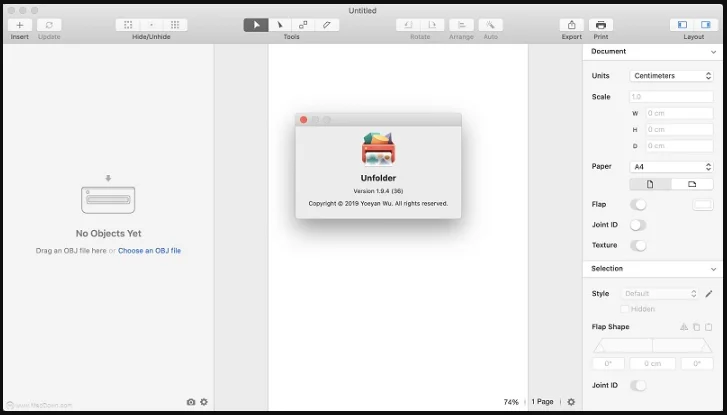The width and height of the screenshot is (727, 415).
Task: Click the Flap Shape paste icon
Action: [x=708, y=327]
